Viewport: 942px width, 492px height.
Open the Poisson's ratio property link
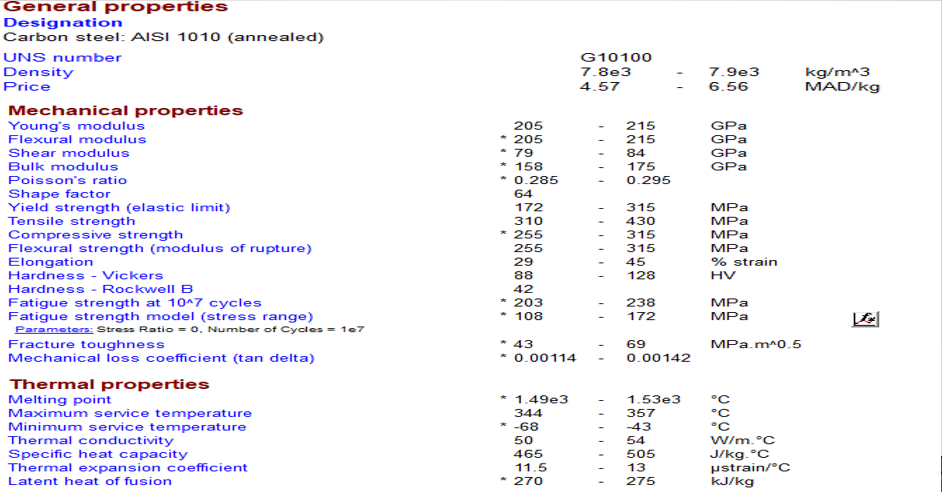point(67,180)
